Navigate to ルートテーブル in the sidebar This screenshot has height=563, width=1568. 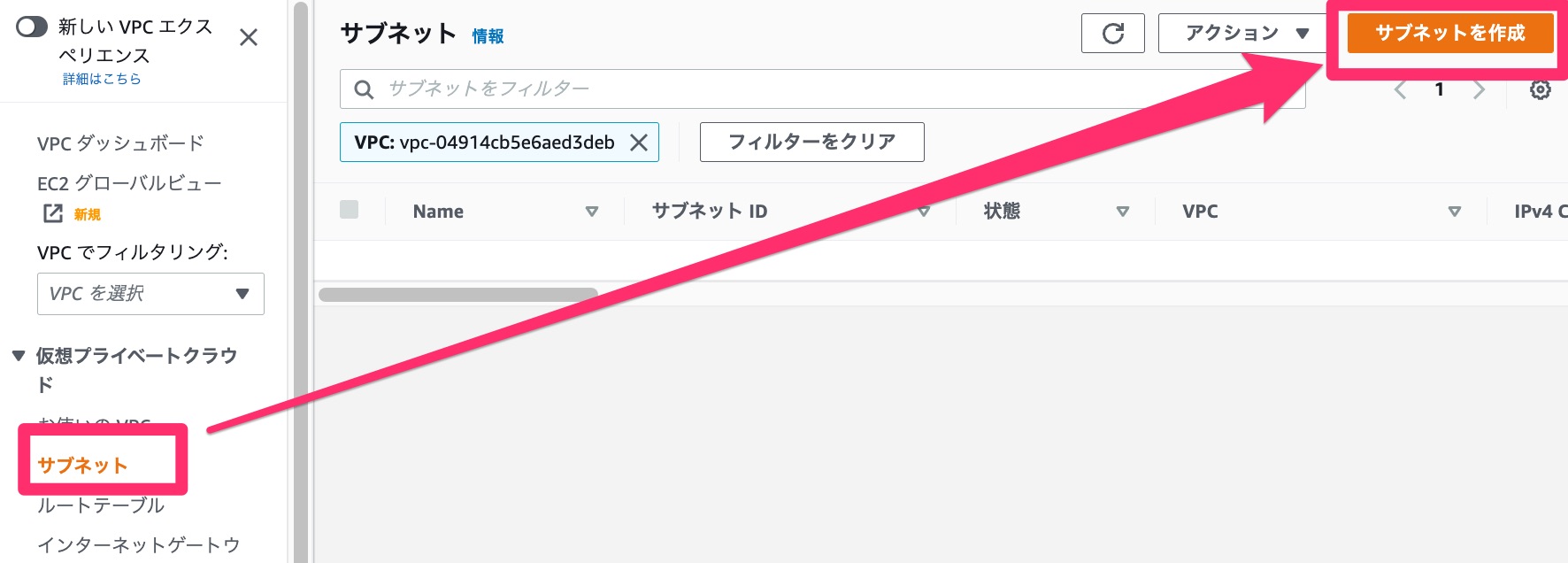point(100,506)
